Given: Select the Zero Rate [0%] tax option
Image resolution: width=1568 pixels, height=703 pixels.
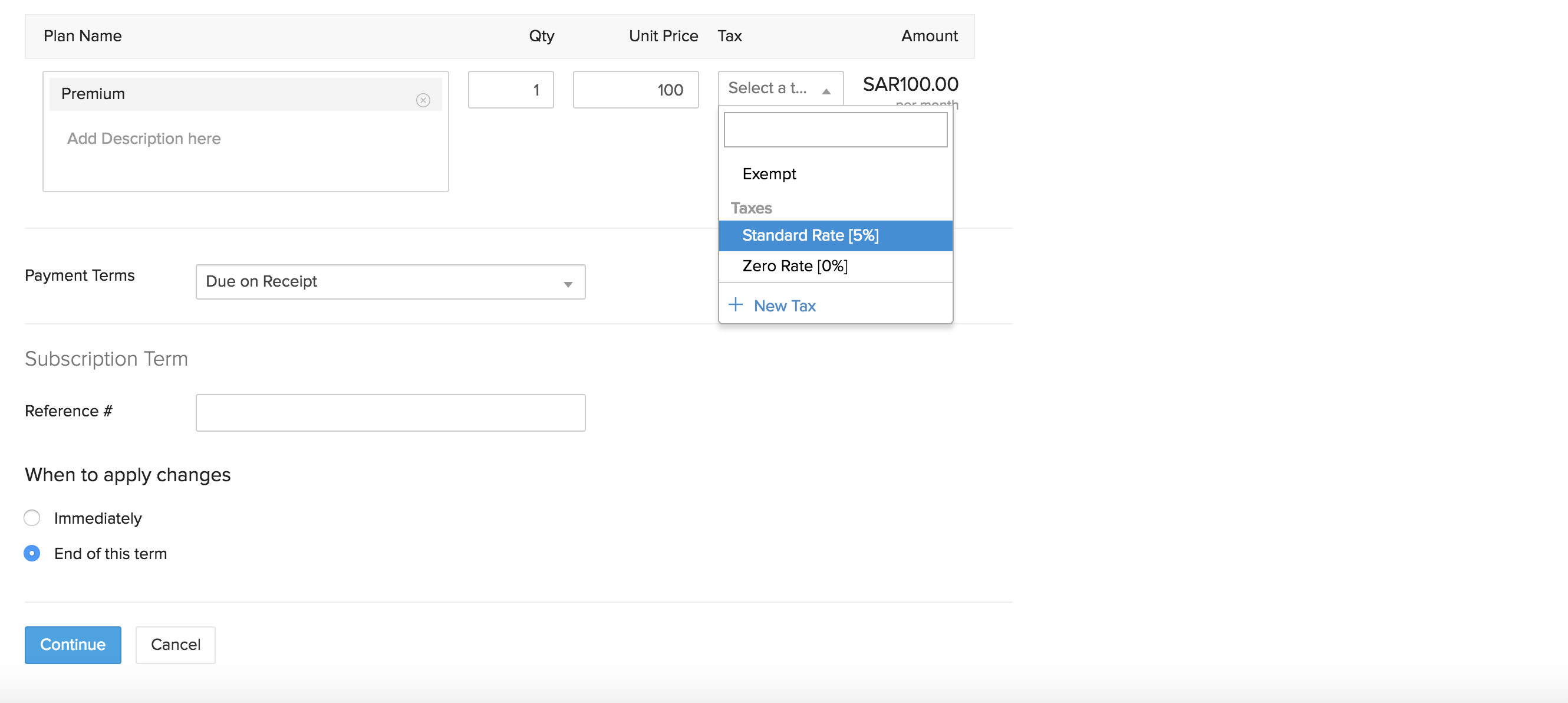Looking at the screenshot, I should coord(795,266).
